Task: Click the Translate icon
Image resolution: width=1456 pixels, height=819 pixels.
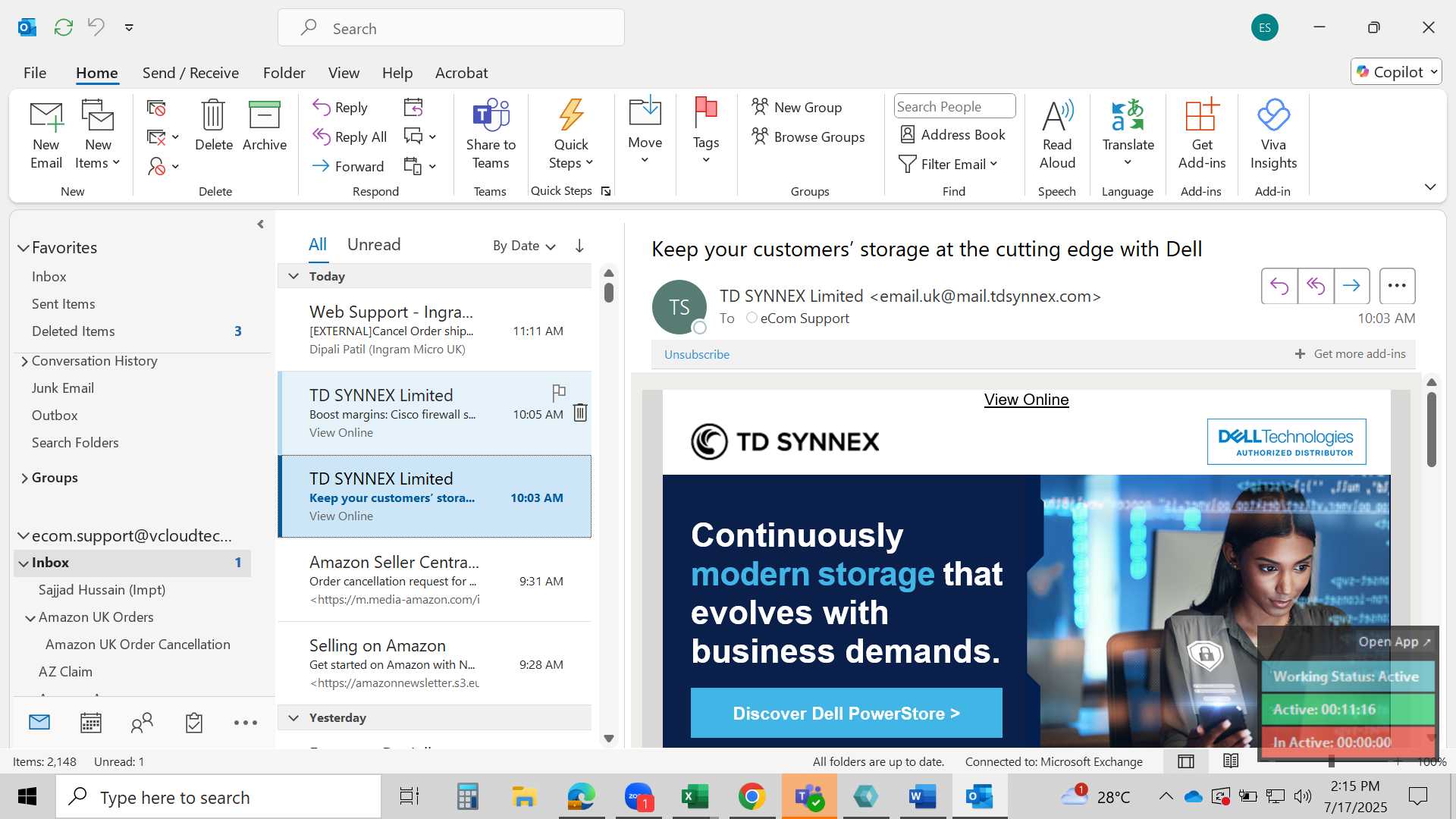Action: (x=1128, y=115)
